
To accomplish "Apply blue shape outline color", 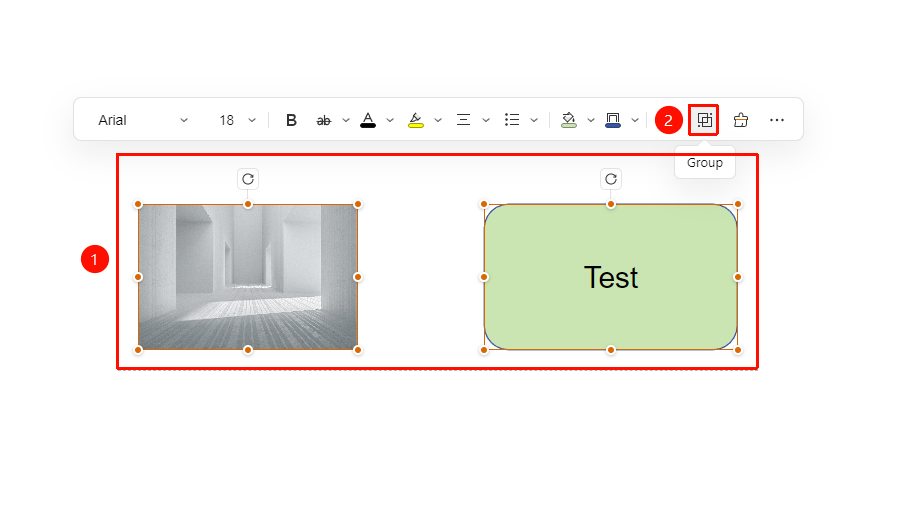I will [x=613, y=120].
